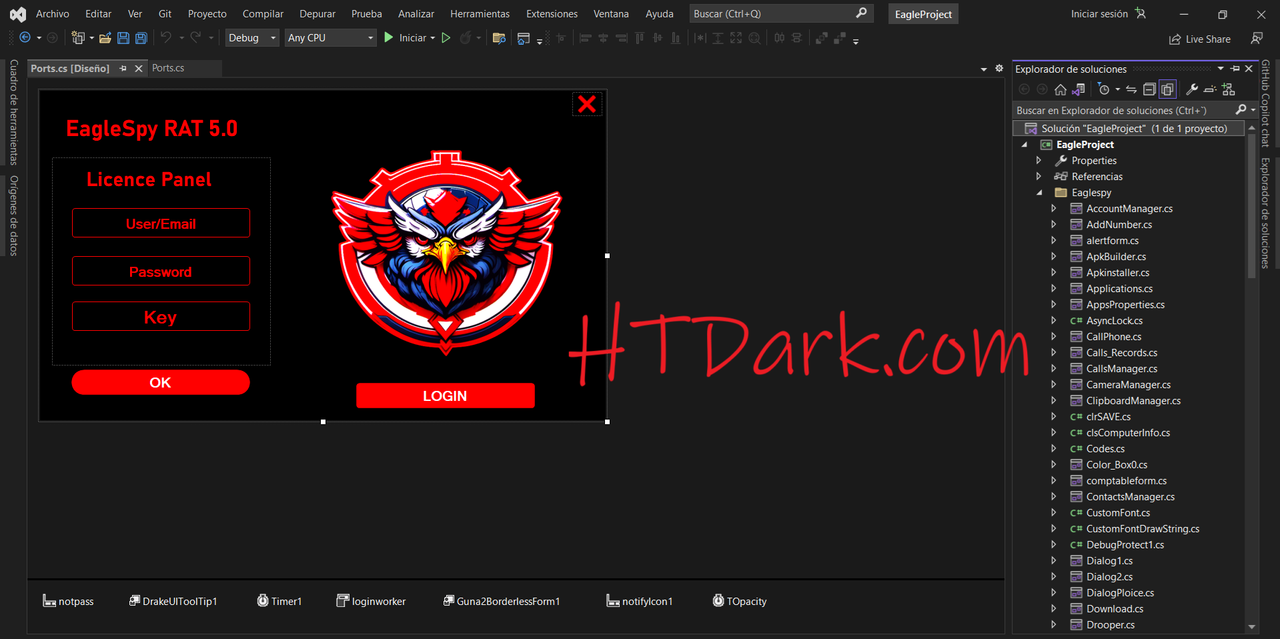Screen dimensions: 1280x639
Task: Open the GitHub Copilot chat side tab
Action: (x=1265, y=105)
